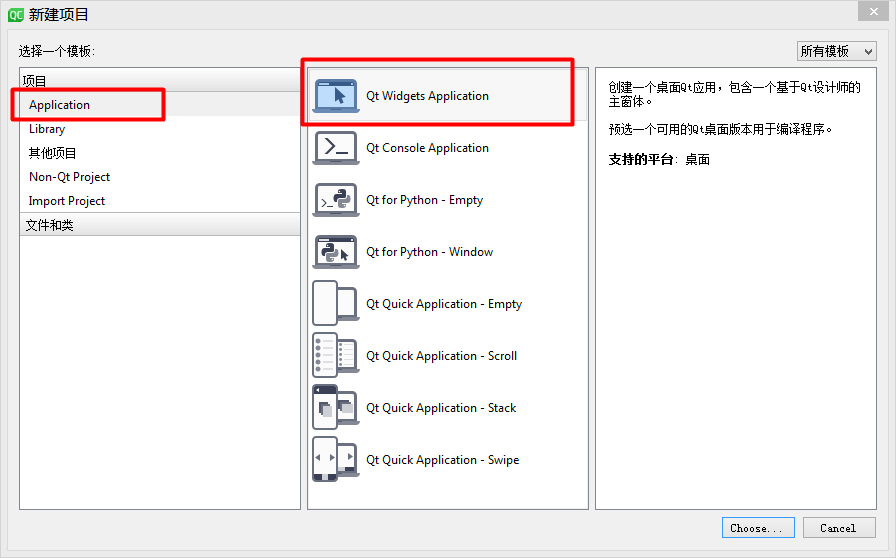896x558 pixels.
Task: Select Qt Console Application label text
Action: coord(427,148)
